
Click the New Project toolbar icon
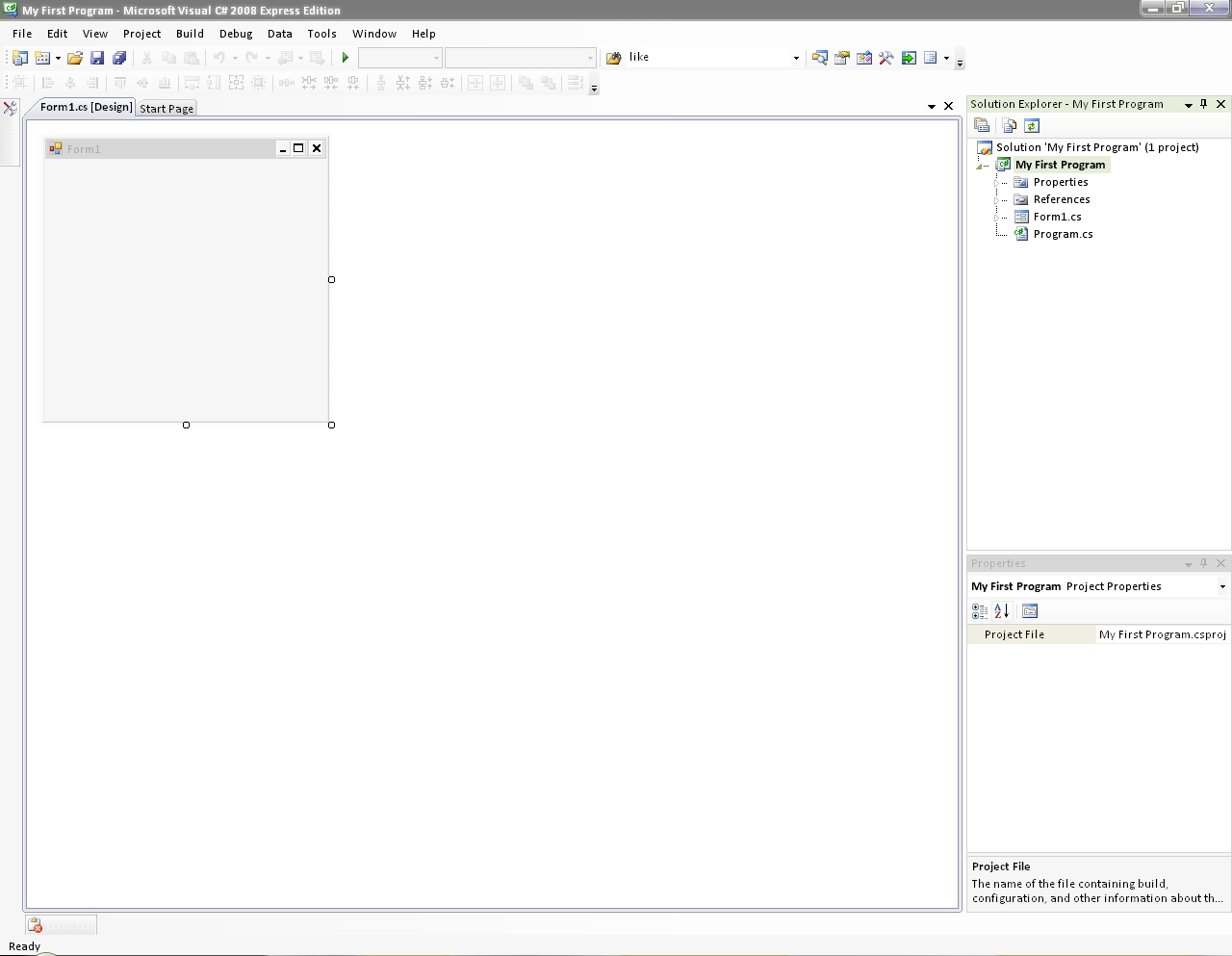(x=19, y=58)
